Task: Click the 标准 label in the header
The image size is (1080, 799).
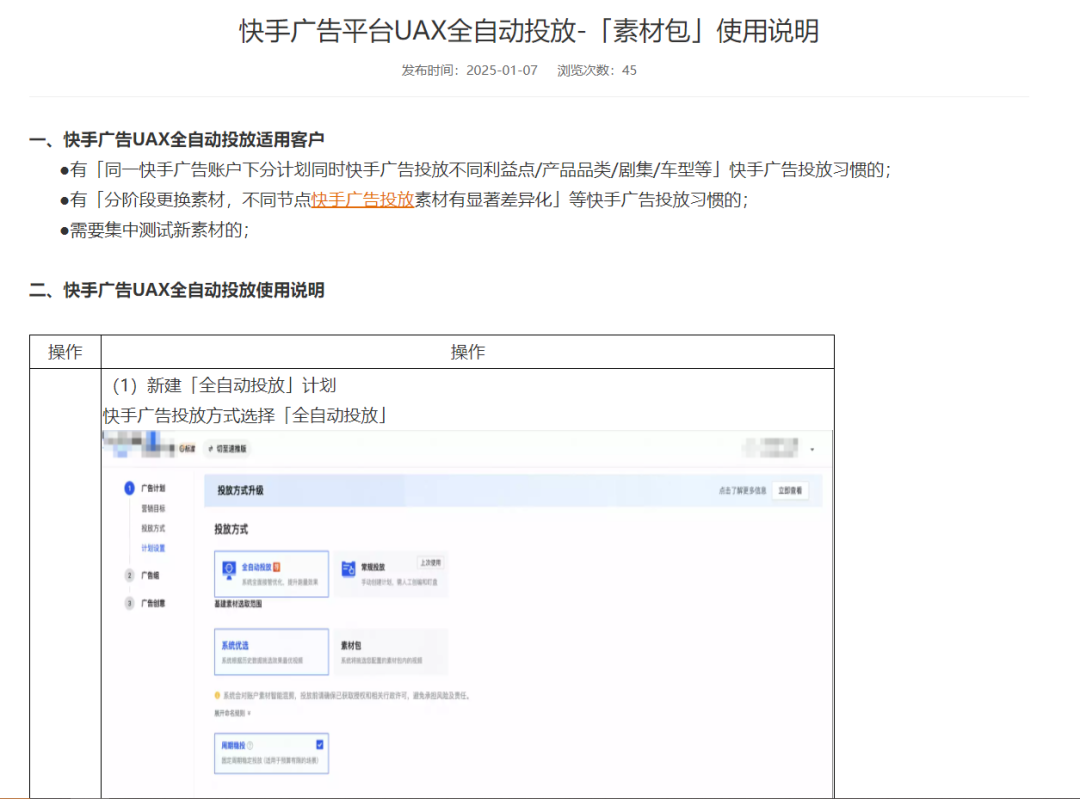Action: 187,448
